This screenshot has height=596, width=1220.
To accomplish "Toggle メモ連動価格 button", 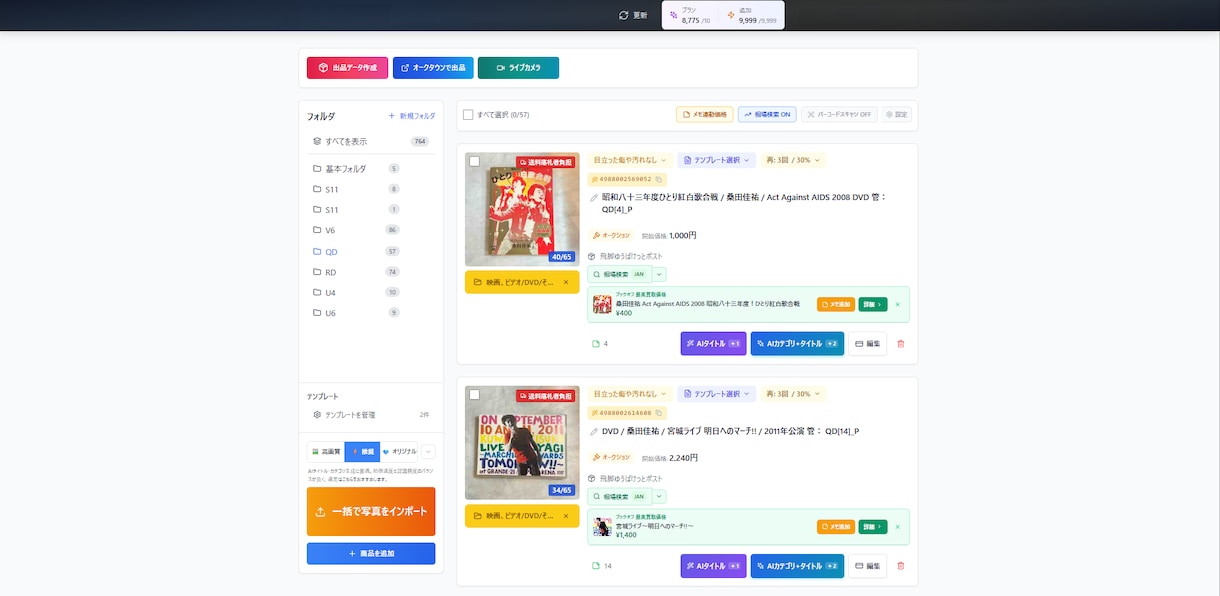I will 704,115.
